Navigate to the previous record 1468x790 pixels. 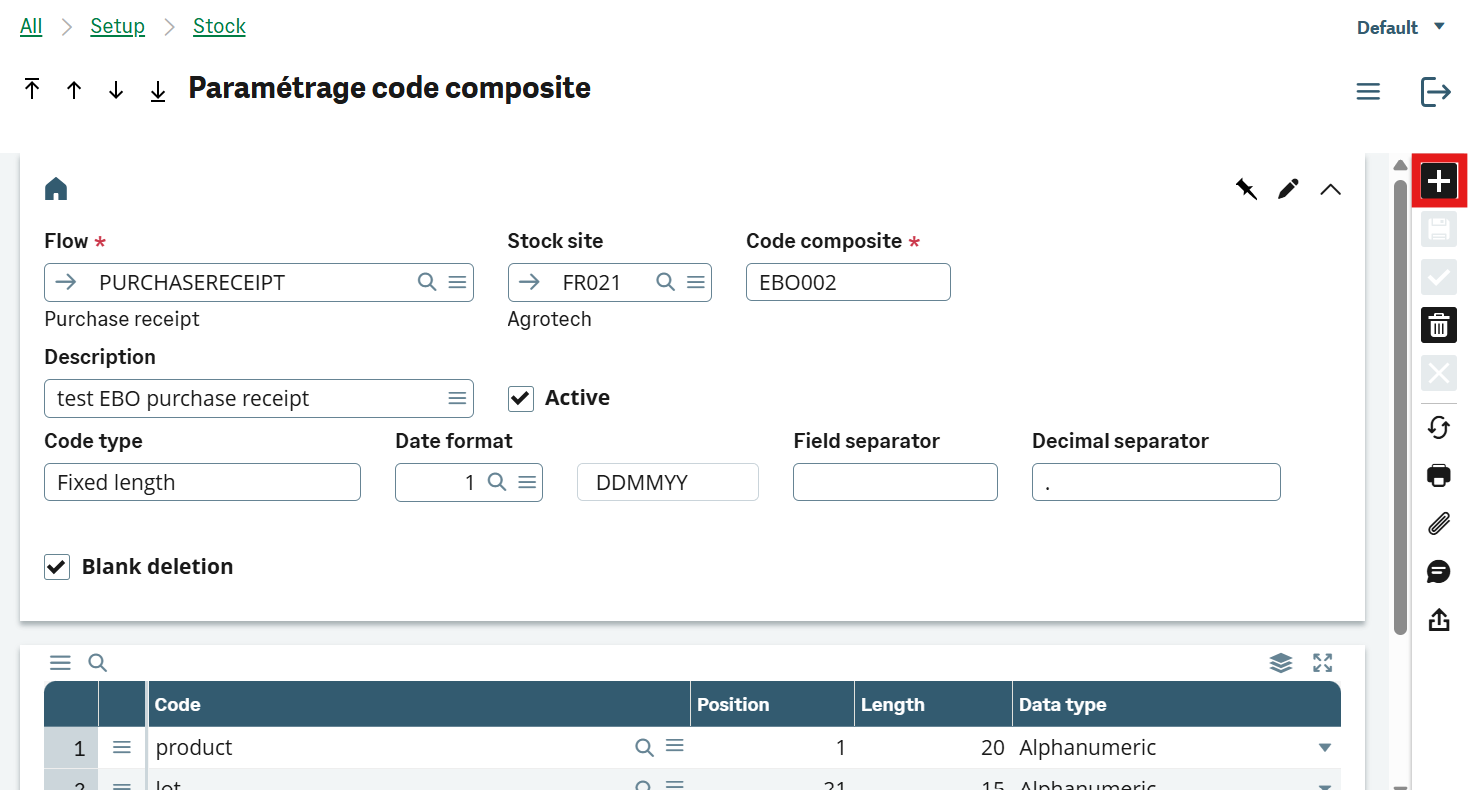(x=74, y=90)
